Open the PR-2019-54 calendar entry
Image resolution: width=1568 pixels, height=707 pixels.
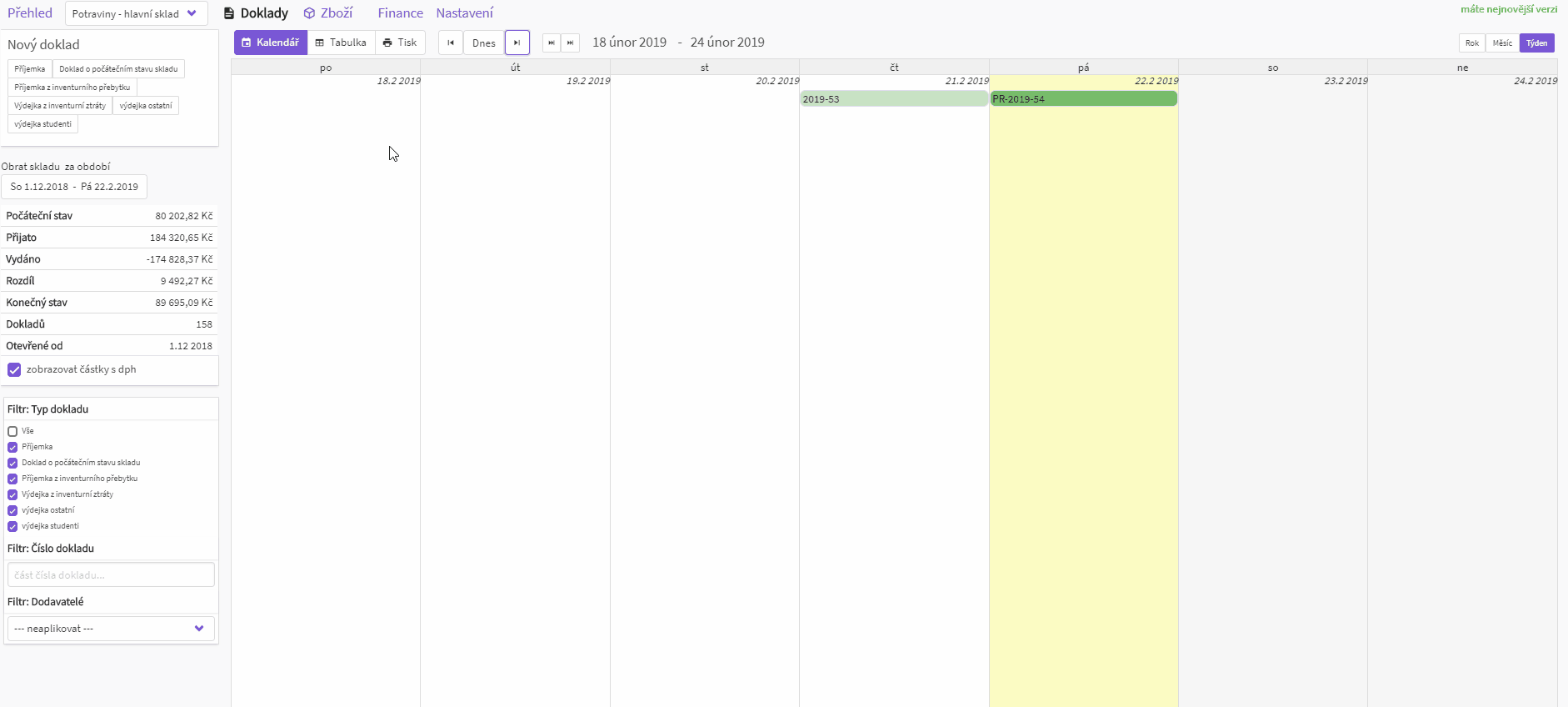point(1083,99)
